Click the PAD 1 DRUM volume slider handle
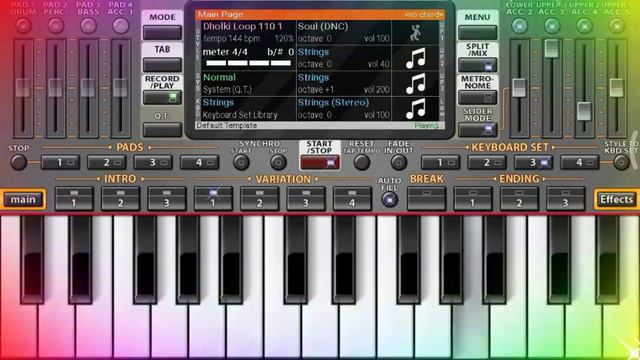Image resolution: width=640 pixels, height=360 pixels. 23,88
